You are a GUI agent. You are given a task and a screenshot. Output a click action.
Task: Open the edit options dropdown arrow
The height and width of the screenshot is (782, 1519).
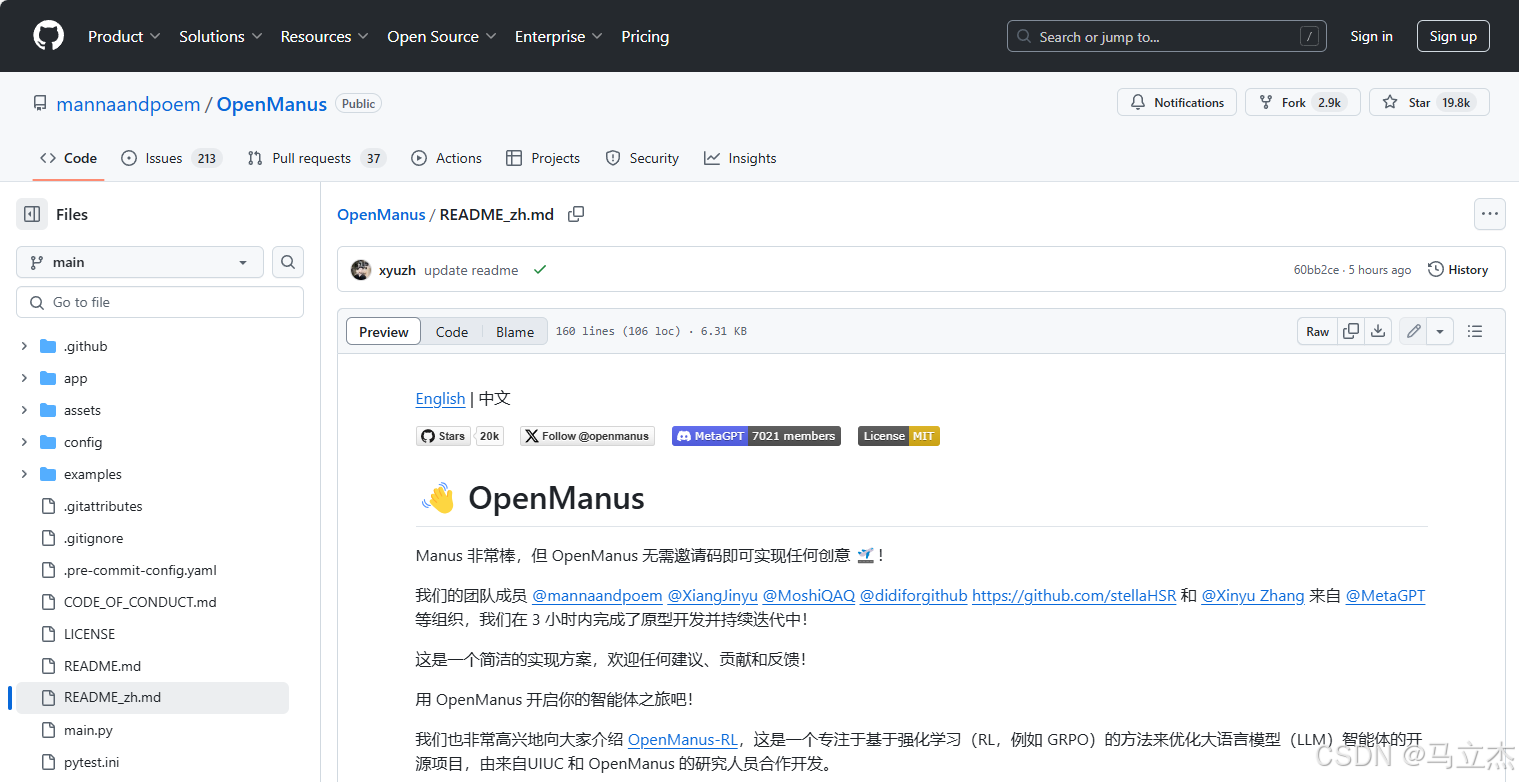point(1440,331)
